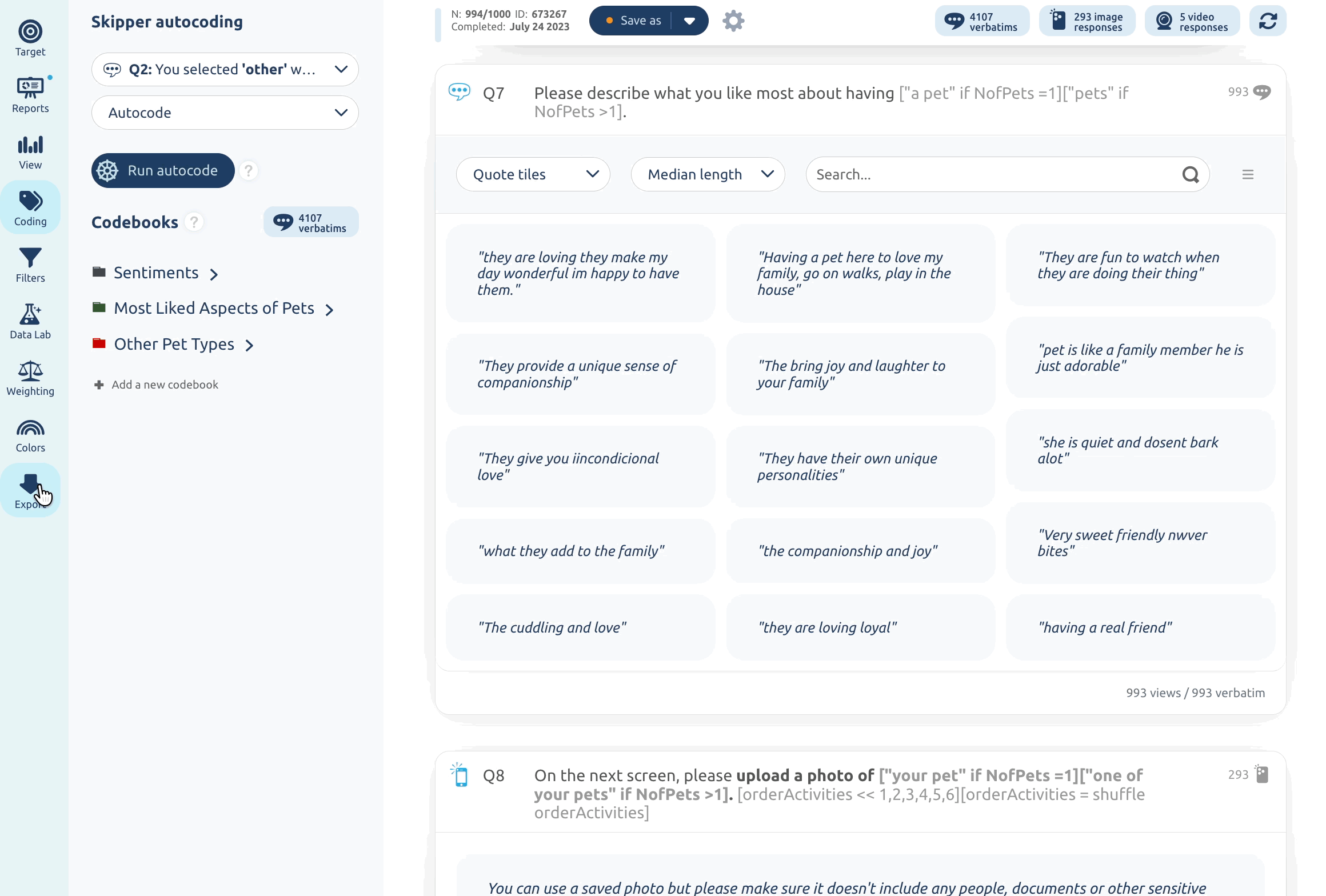Select the Coding tag icon
The height and width of the screenshot is (896, 1326).
coord(30,208)
